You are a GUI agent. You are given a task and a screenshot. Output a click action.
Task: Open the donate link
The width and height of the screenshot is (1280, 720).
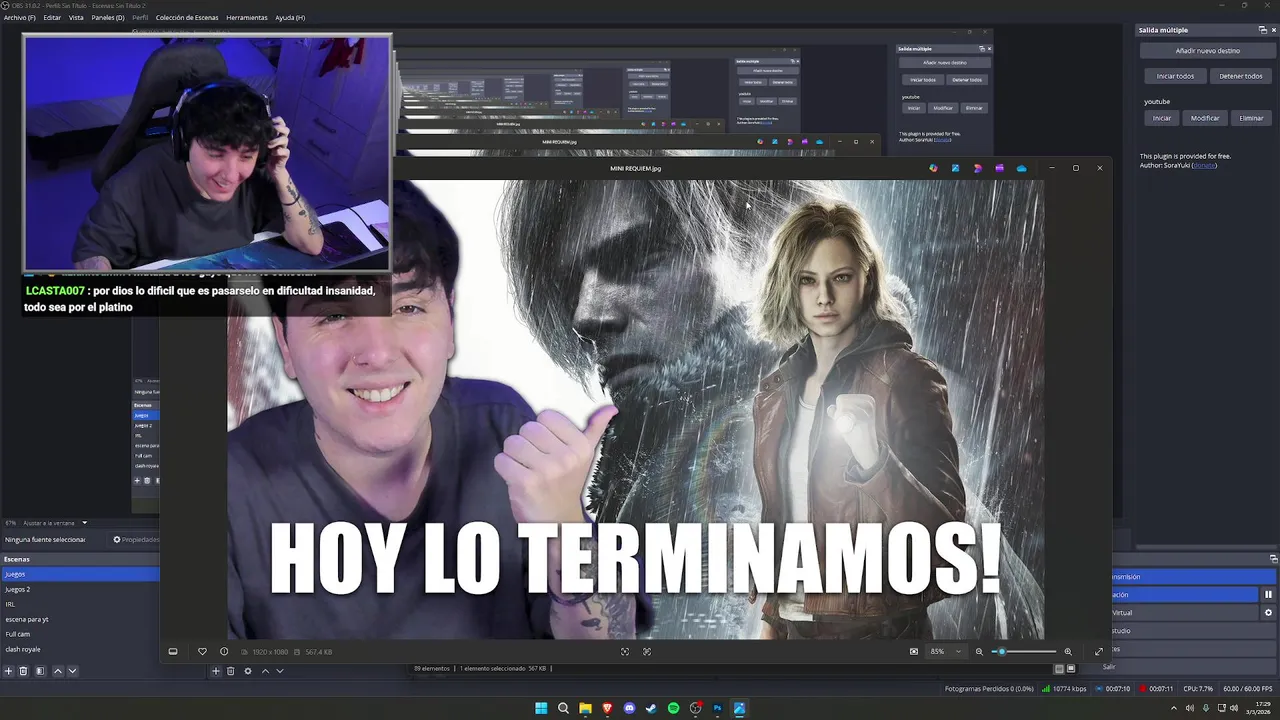(x=1204, y=165)
